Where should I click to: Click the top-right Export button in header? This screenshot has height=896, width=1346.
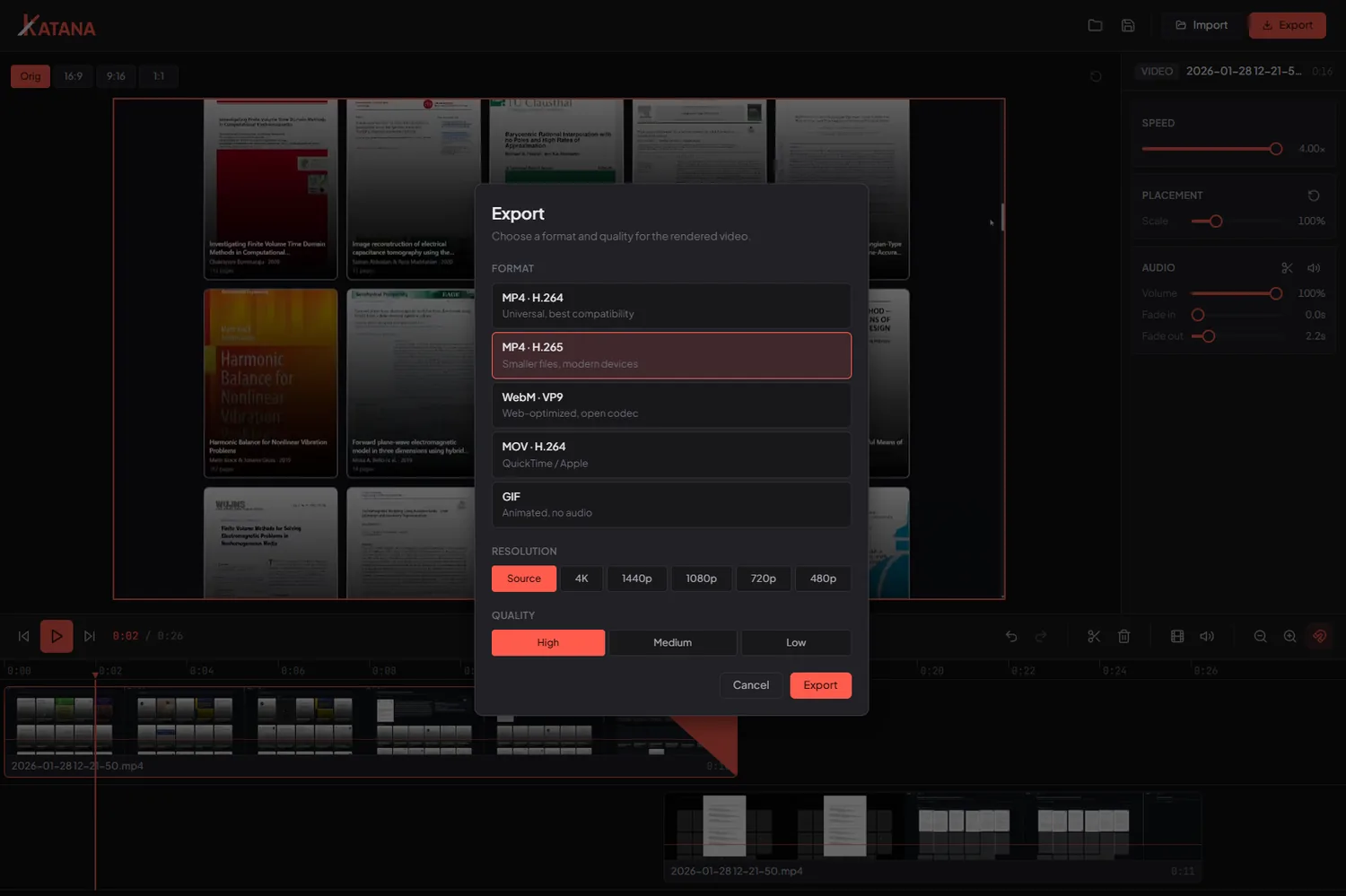coord(1287,25)
